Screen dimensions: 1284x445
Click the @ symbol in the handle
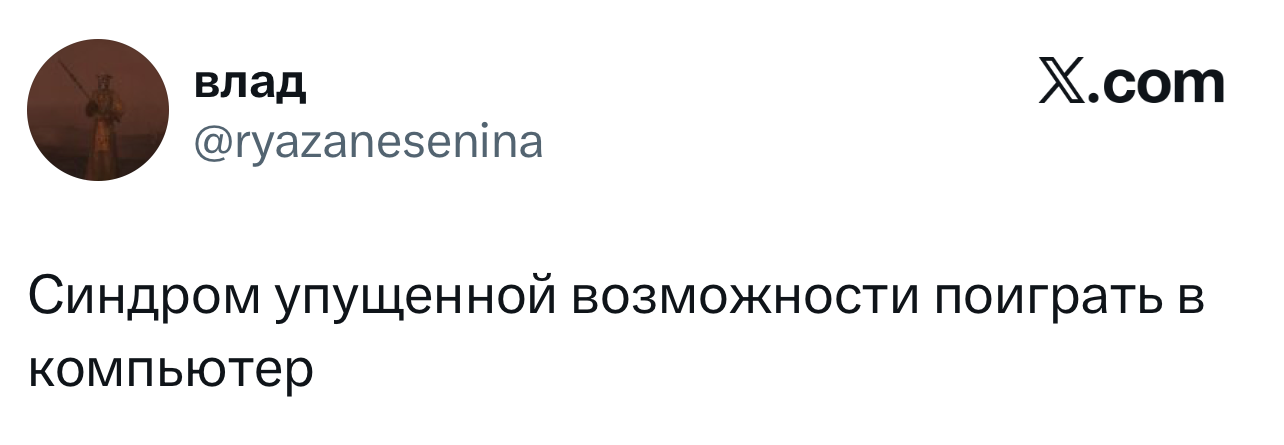pos(210,143)
